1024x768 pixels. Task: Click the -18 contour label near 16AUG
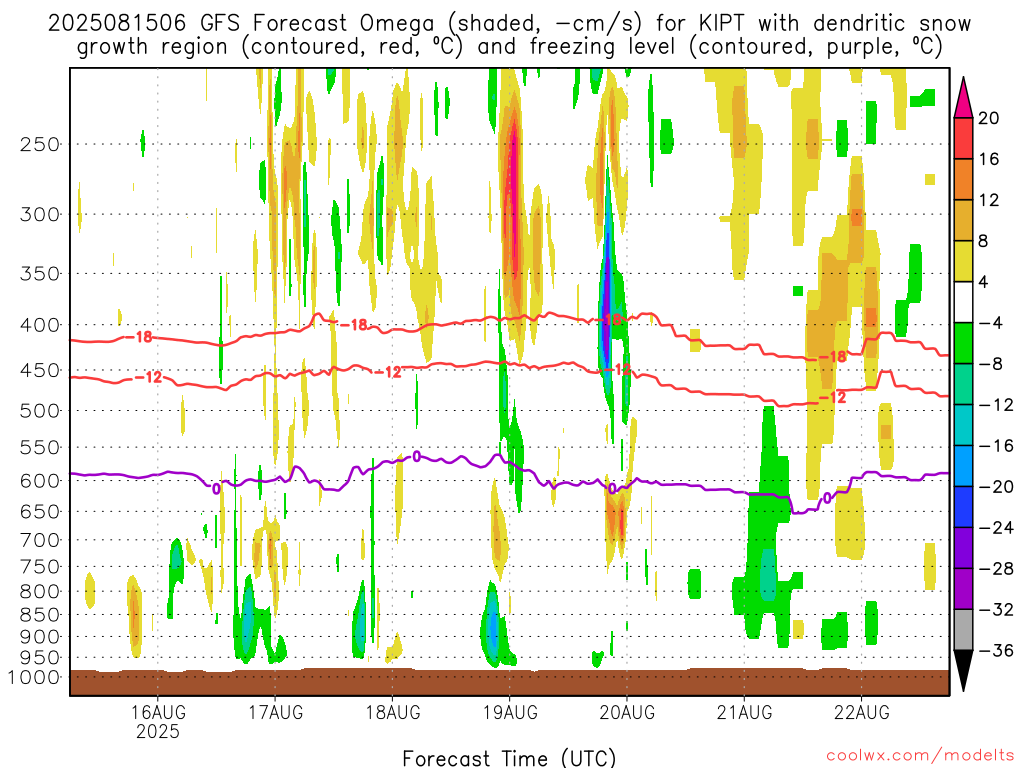(138, 337)
